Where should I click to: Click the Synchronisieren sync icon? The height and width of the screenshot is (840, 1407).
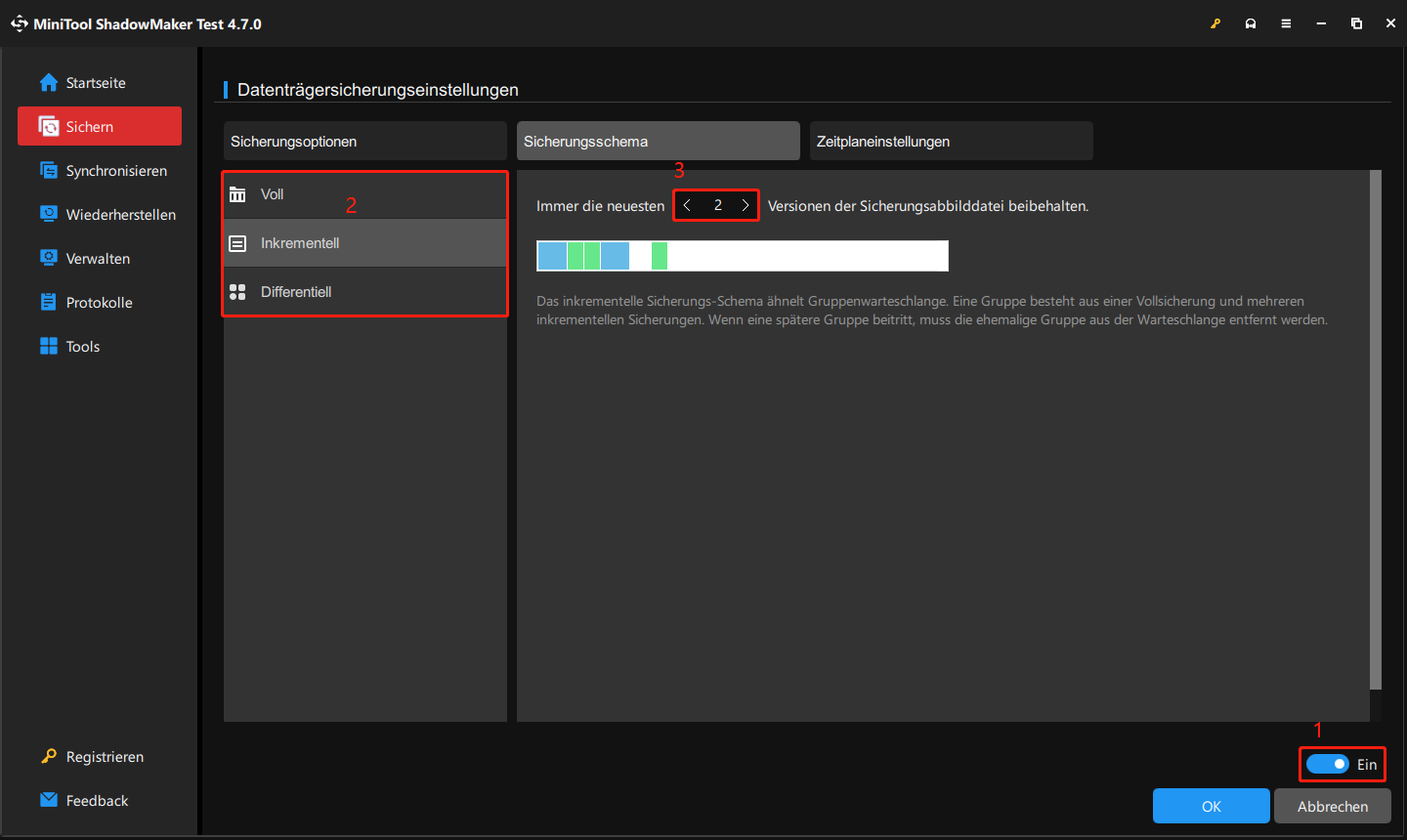(x=49, y=170)
